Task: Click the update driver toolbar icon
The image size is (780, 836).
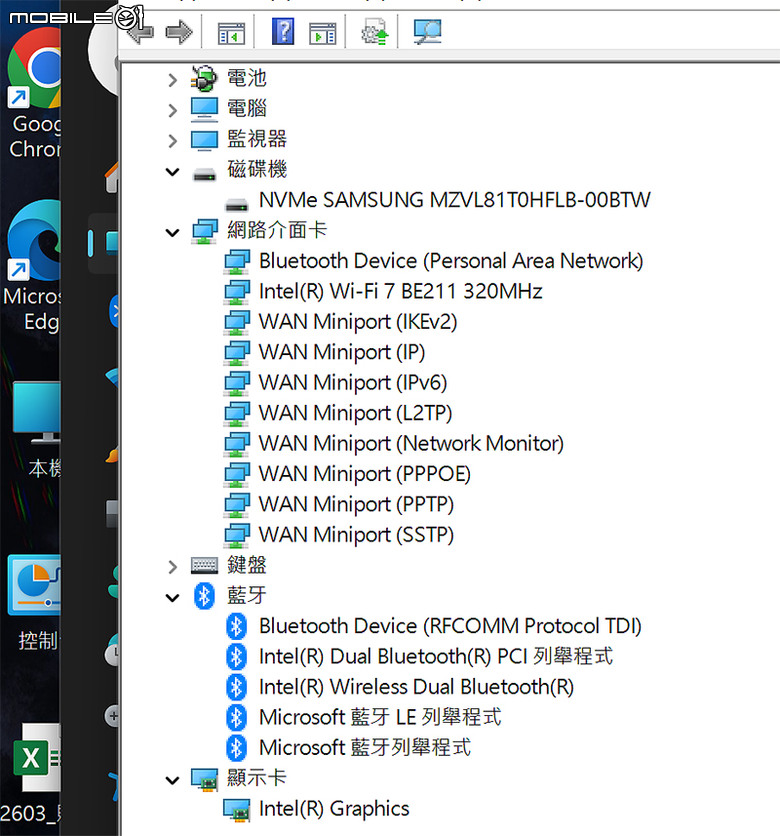Action: (x=375, y=32)
